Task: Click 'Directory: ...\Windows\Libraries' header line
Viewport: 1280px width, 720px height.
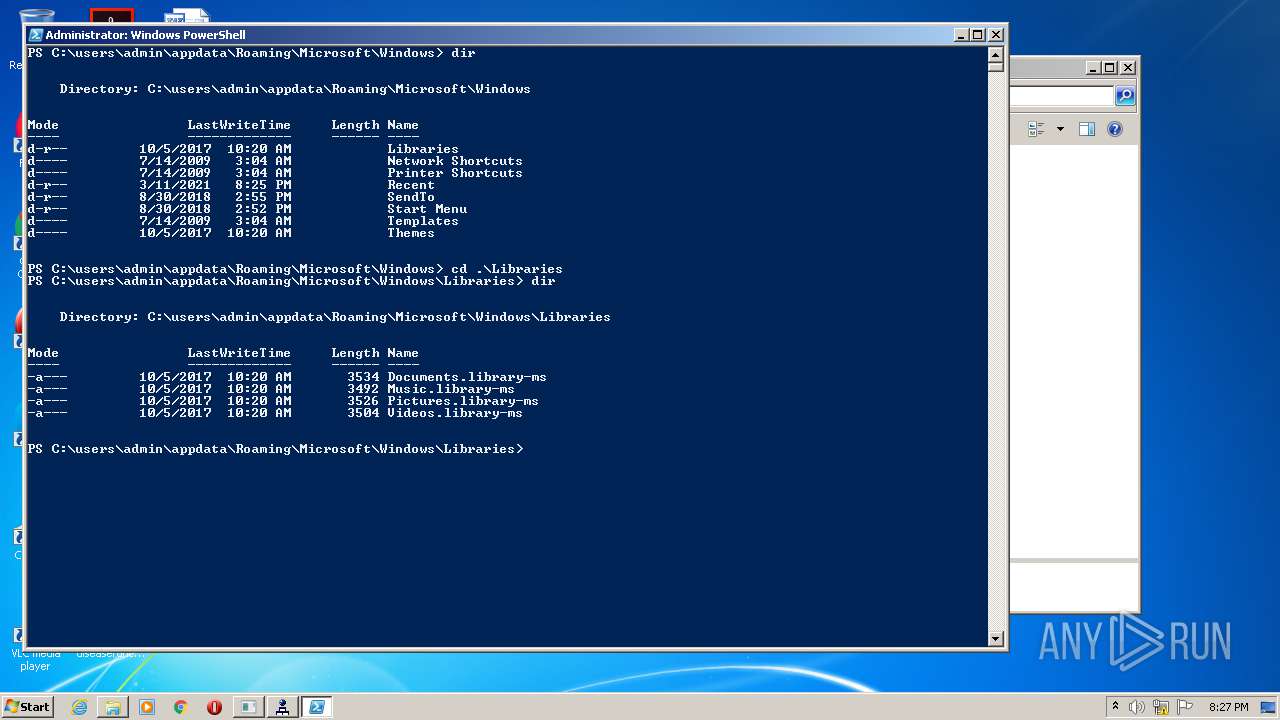Action: (x=335, y=317)
